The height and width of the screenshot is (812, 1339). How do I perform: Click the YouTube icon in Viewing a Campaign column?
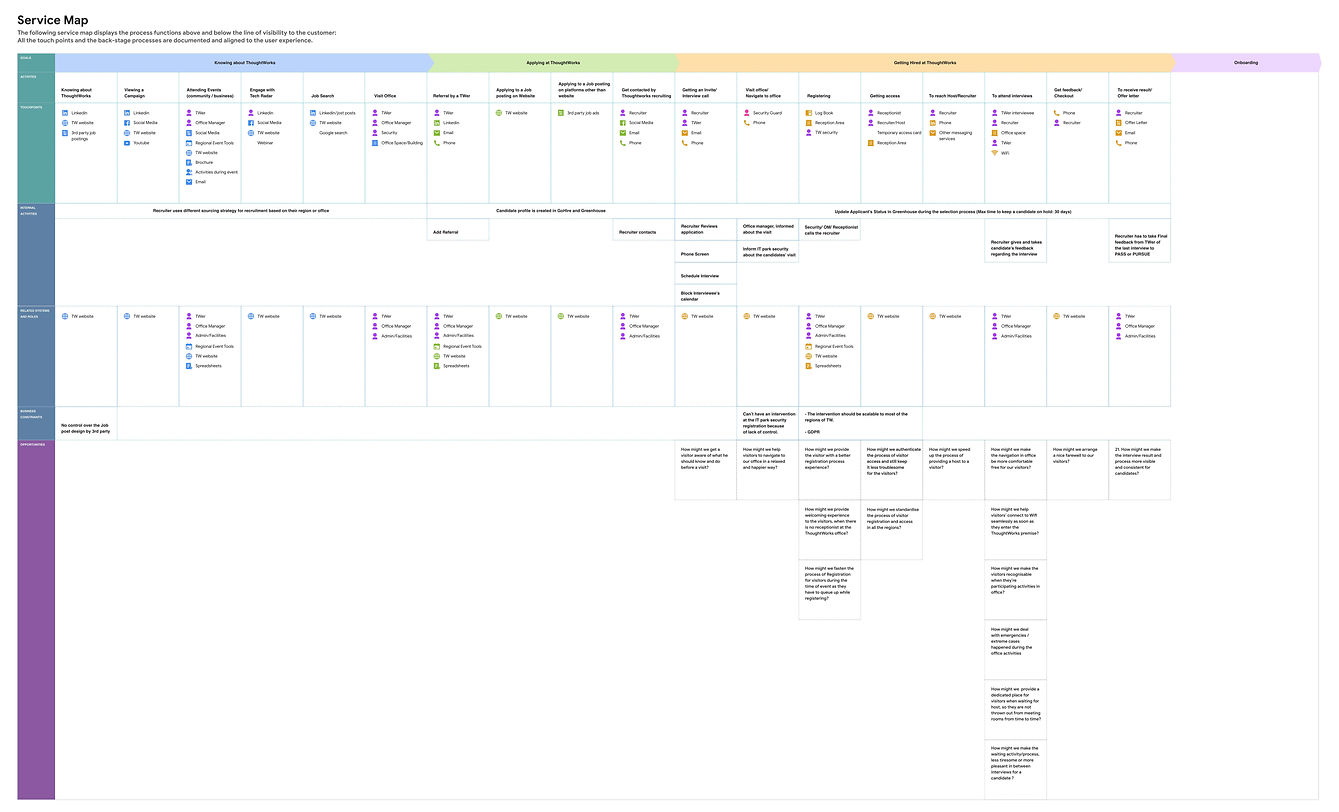click(126, 142)
